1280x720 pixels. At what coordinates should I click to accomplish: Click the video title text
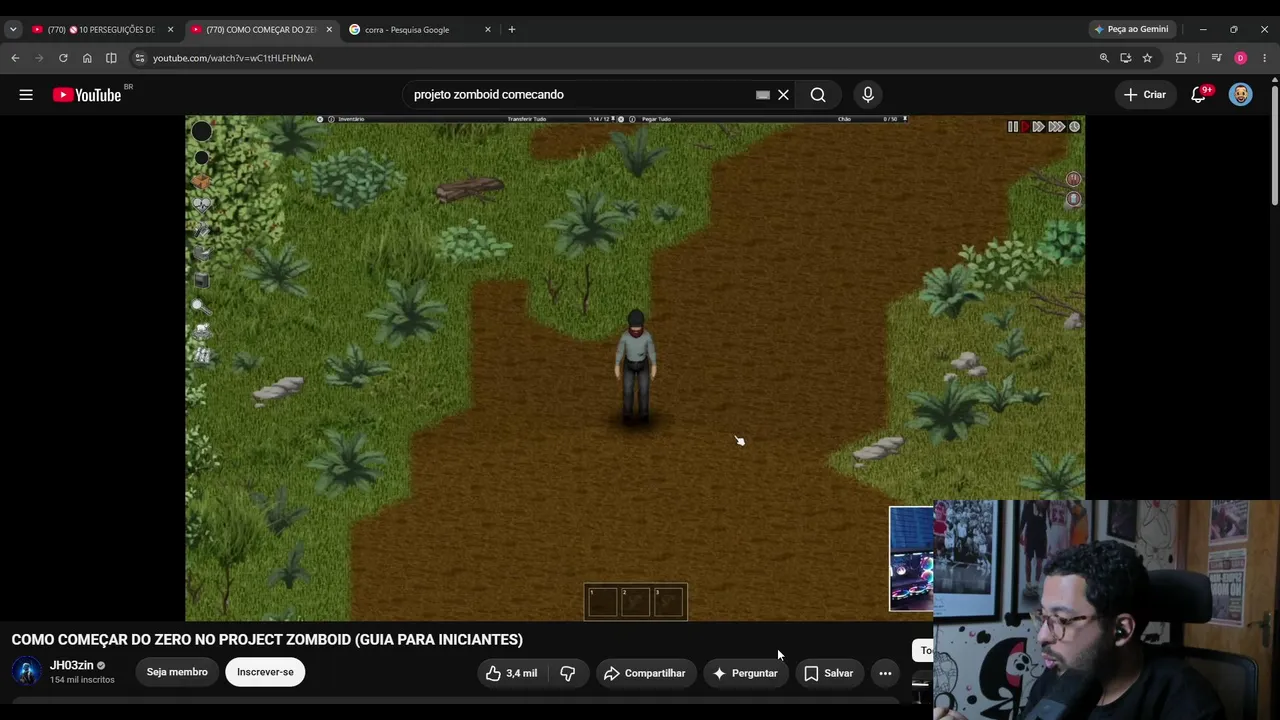pyautogui.click(x=267, y=640)
